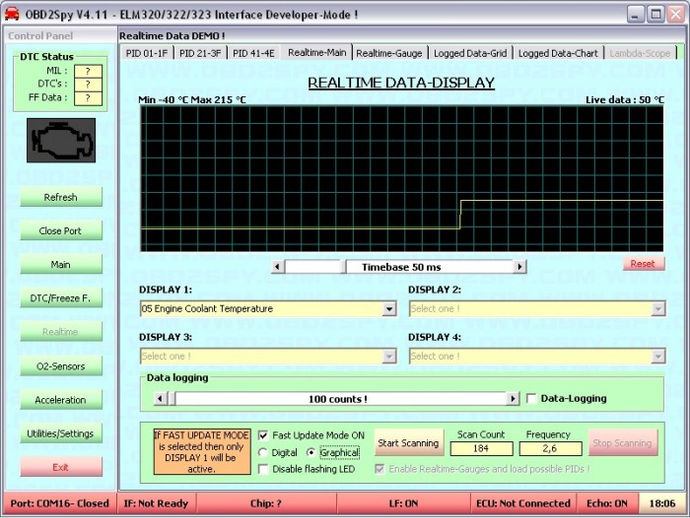This screenshot has height=518, width=690.
Task: Toggle Enable Realtime-Gauges checkbox
Action: [379, 469]
